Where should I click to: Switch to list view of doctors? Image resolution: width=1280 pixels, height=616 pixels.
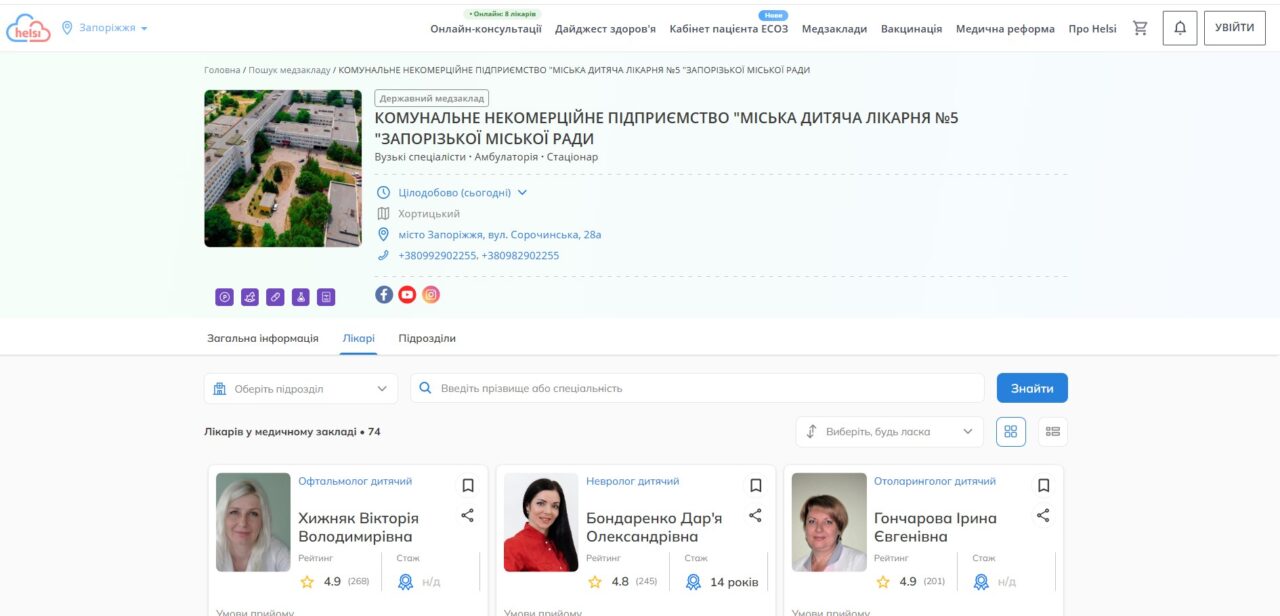pyautogui.click(x=1052, y=431)
